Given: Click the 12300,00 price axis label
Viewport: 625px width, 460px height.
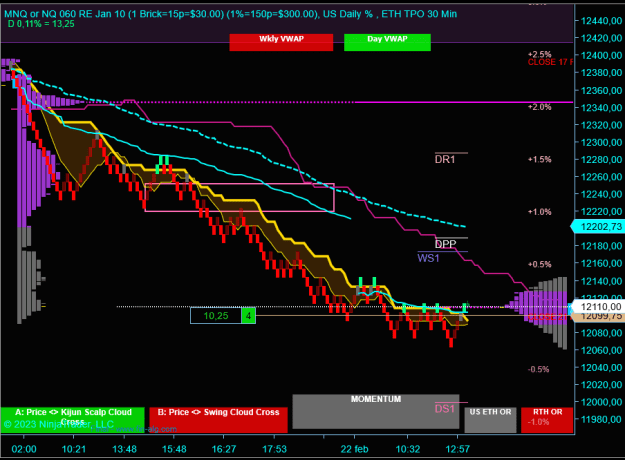Looking at the screenshot, I should pos(601,142).
